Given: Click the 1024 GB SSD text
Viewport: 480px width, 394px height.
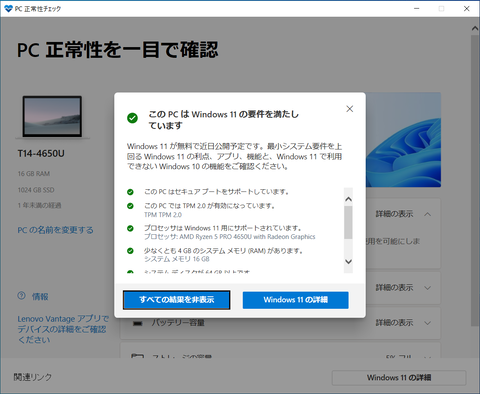Looking at the screenshot, I should click(x=36, y=190).
